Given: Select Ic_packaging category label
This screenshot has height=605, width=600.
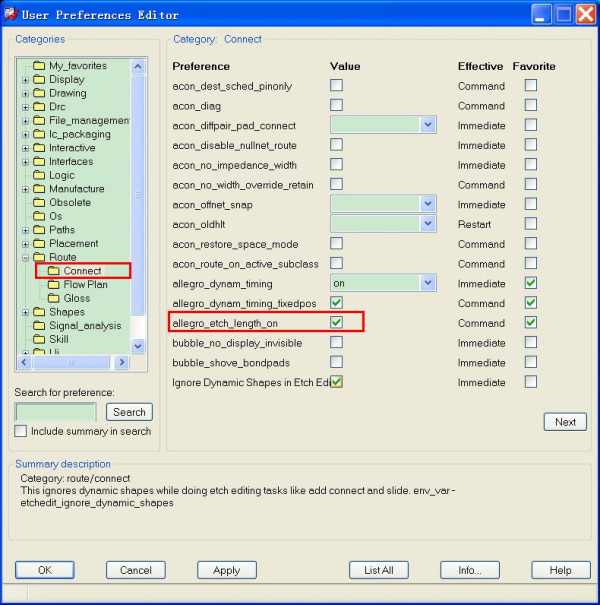Looking at the screenshot, I should tap(80, 134).
